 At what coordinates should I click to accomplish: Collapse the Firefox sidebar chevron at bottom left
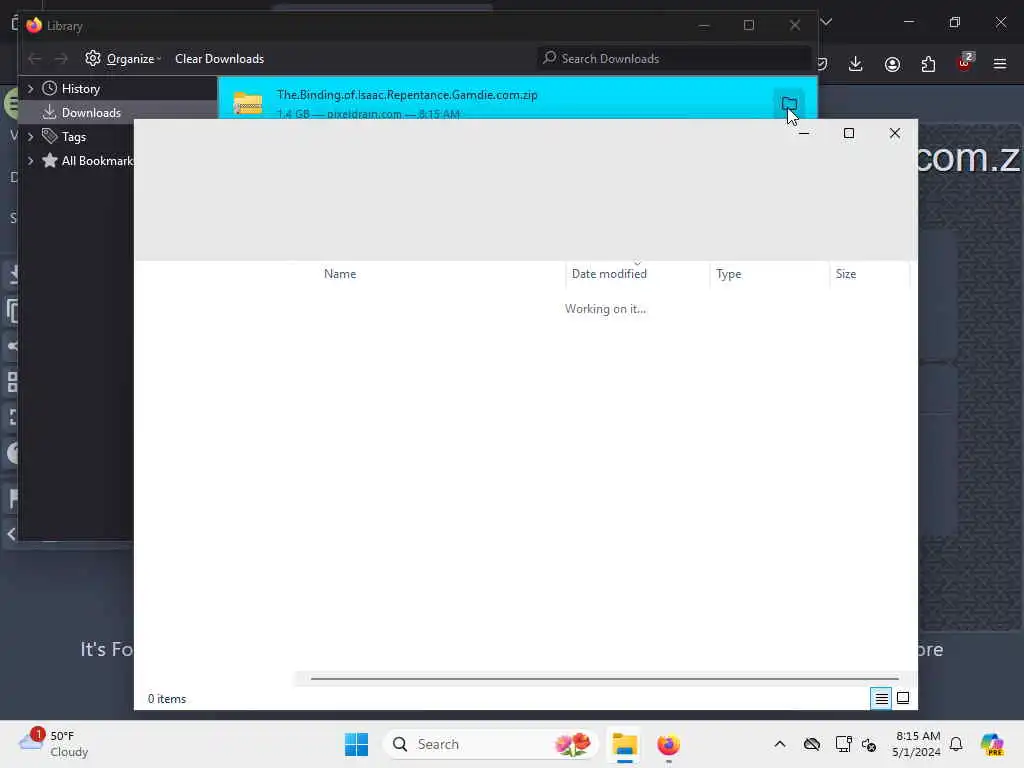click(11, 534)
